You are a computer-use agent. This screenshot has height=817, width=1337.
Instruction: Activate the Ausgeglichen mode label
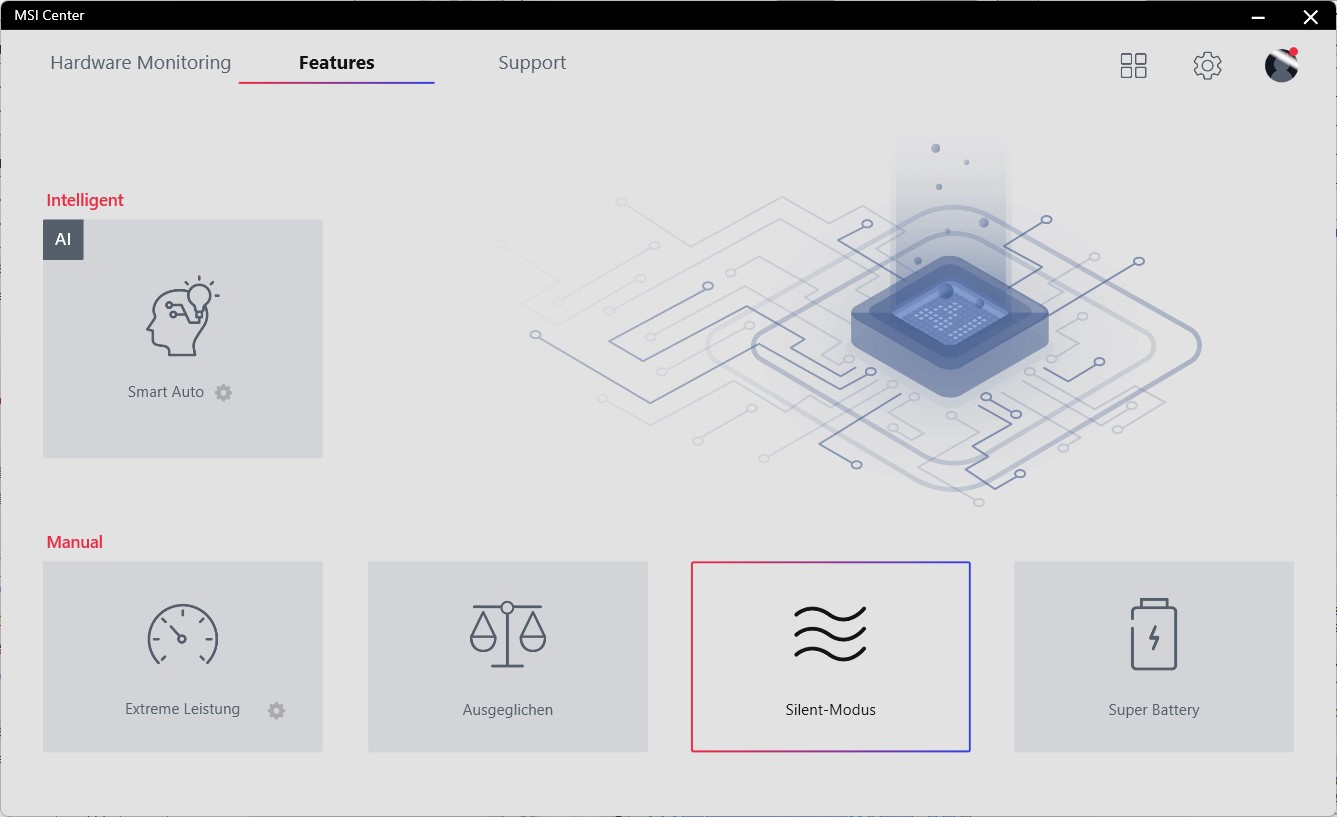click(x=508, y=710)
